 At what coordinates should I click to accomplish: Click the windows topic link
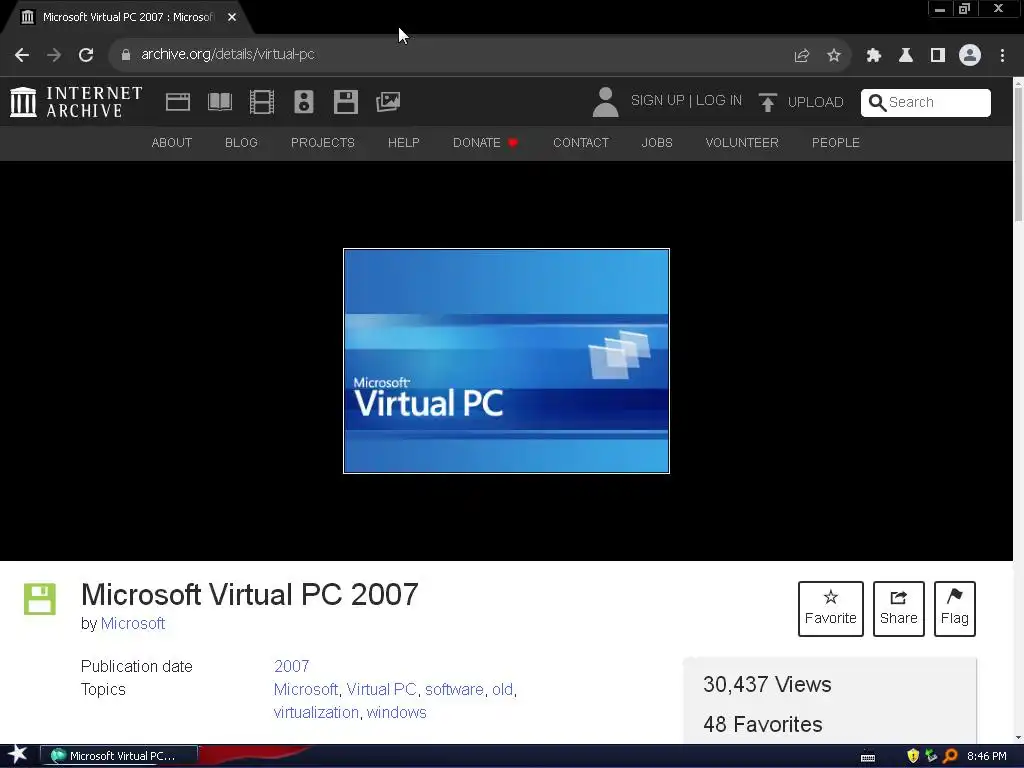396,712
